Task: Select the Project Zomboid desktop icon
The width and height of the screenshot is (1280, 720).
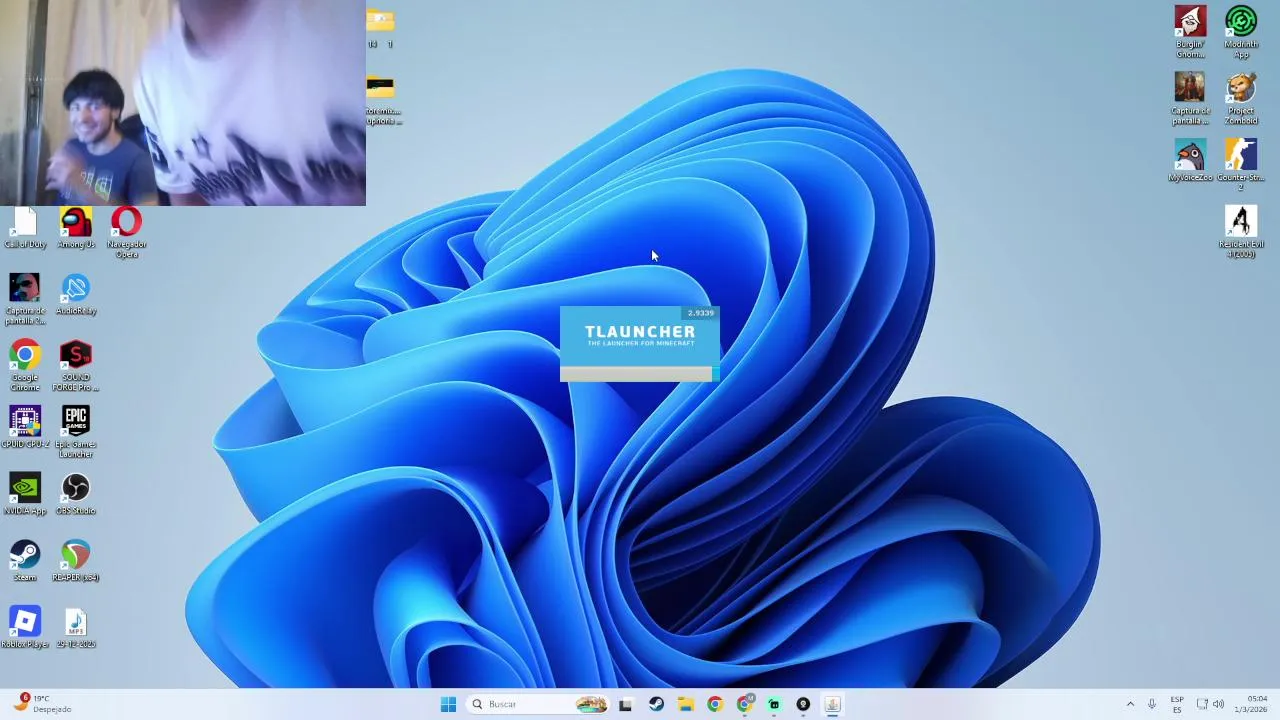Action: (x=1241, y=99)
